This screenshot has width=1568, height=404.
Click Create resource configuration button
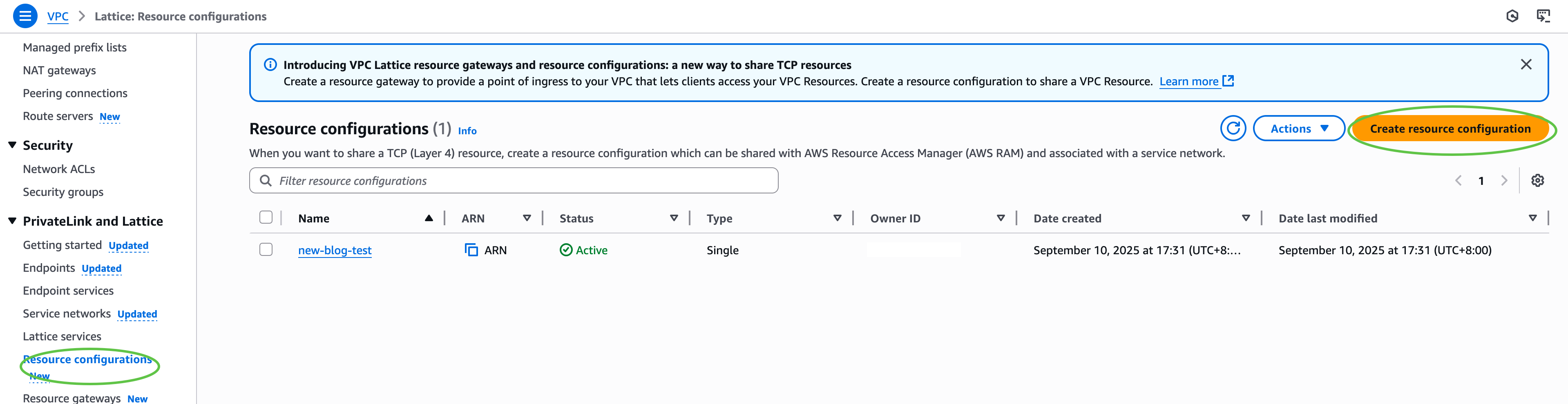tap(1450, 129)
